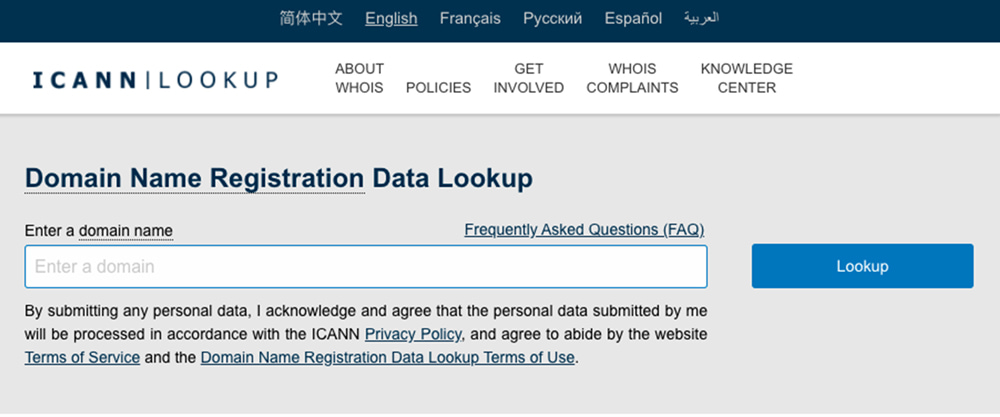Open WHOIS Complaints navigation item
The image size is (1000, 417).
click(632, 78)
